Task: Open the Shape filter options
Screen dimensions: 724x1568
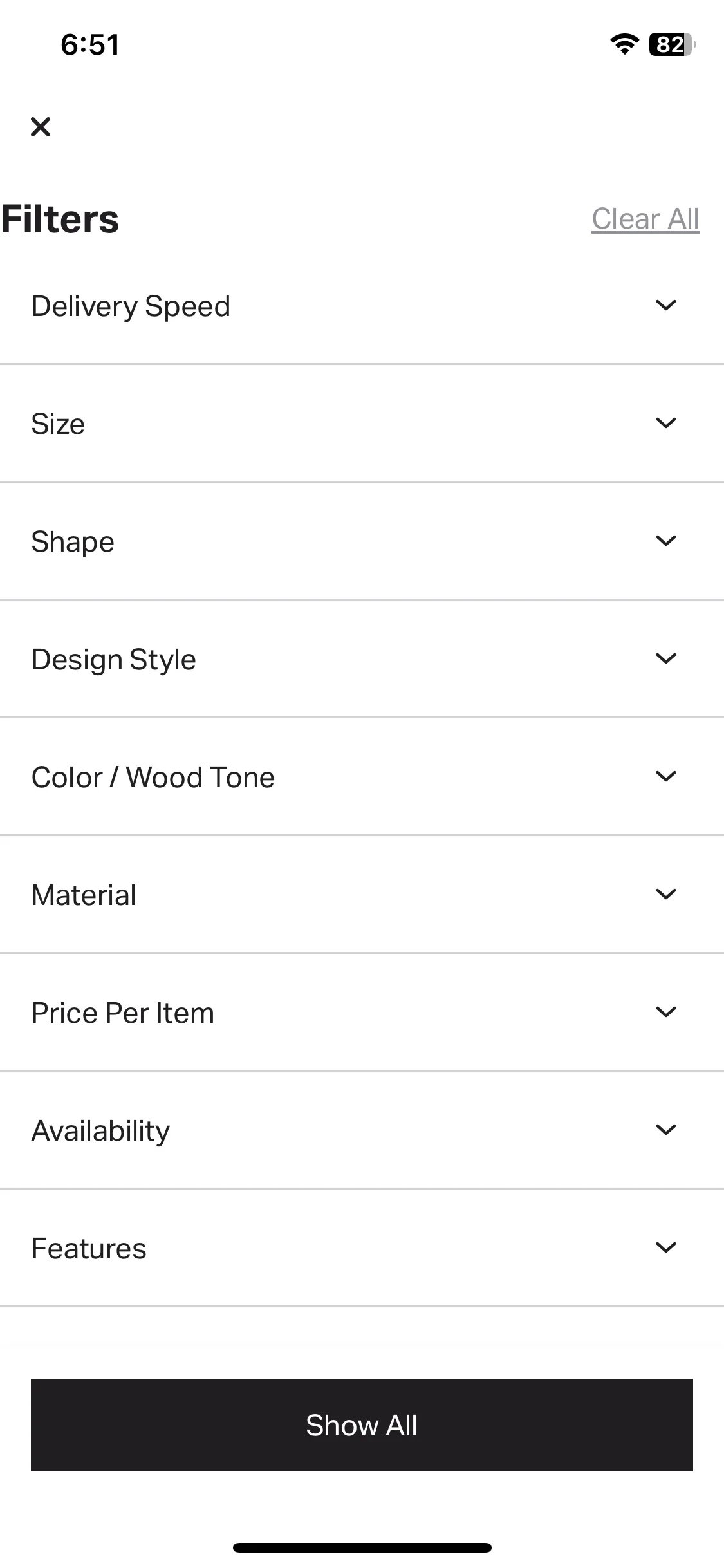Action: click(362, 541)
